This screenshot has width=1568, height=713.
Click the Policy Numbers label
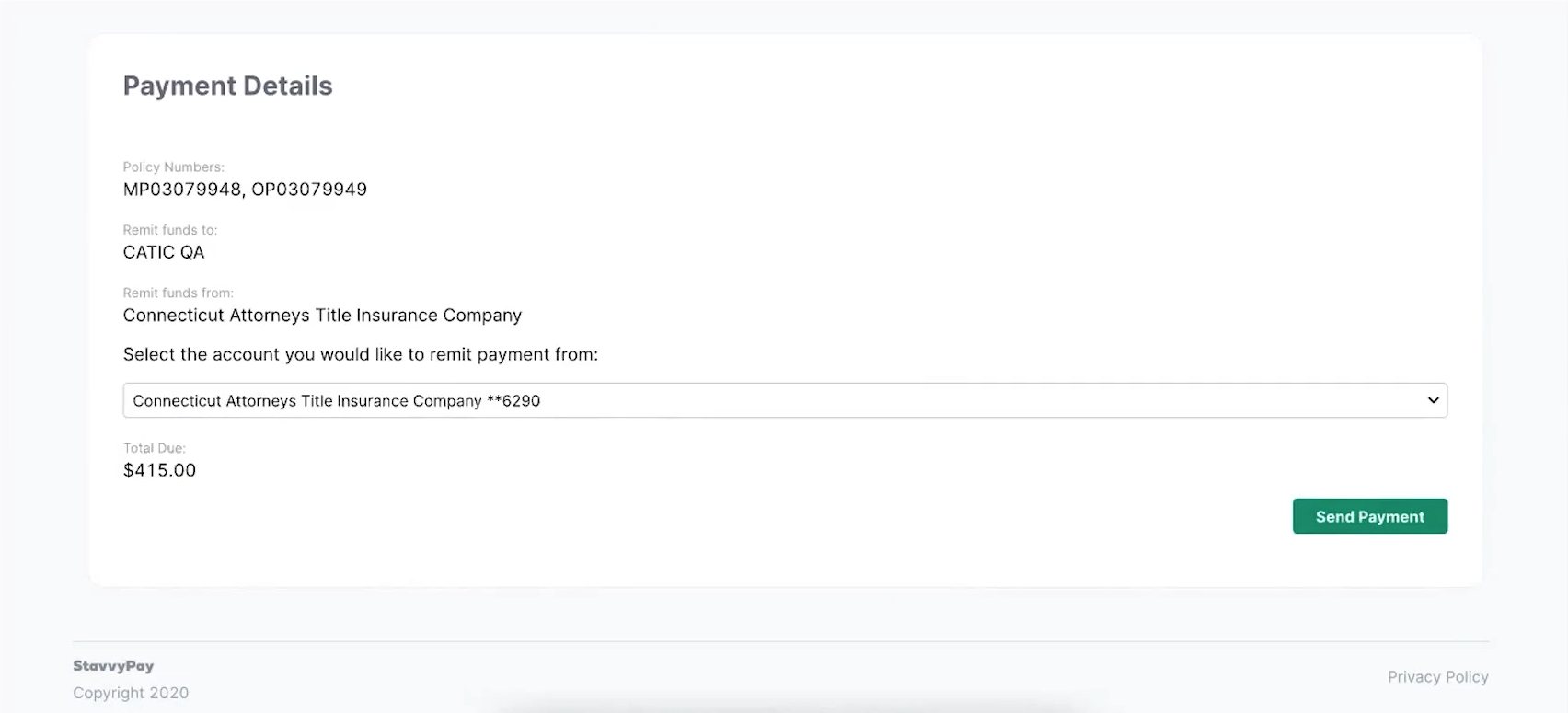click(174, 167)
